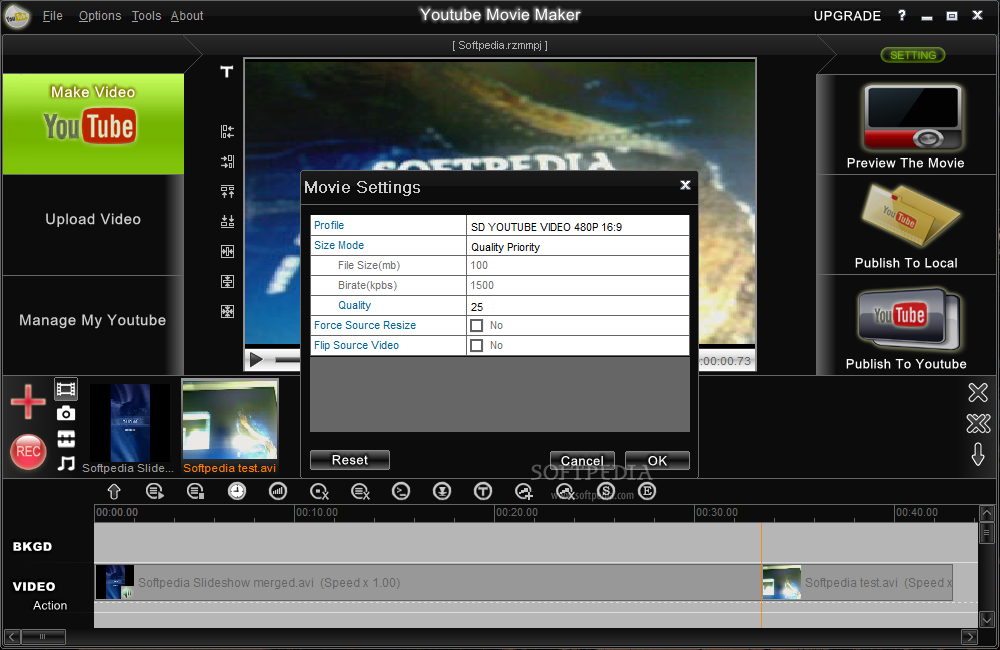This screenshot has height=650, width=1000.
Task: Click the align top icon beside preview
Action: click(x=227, y=191)
